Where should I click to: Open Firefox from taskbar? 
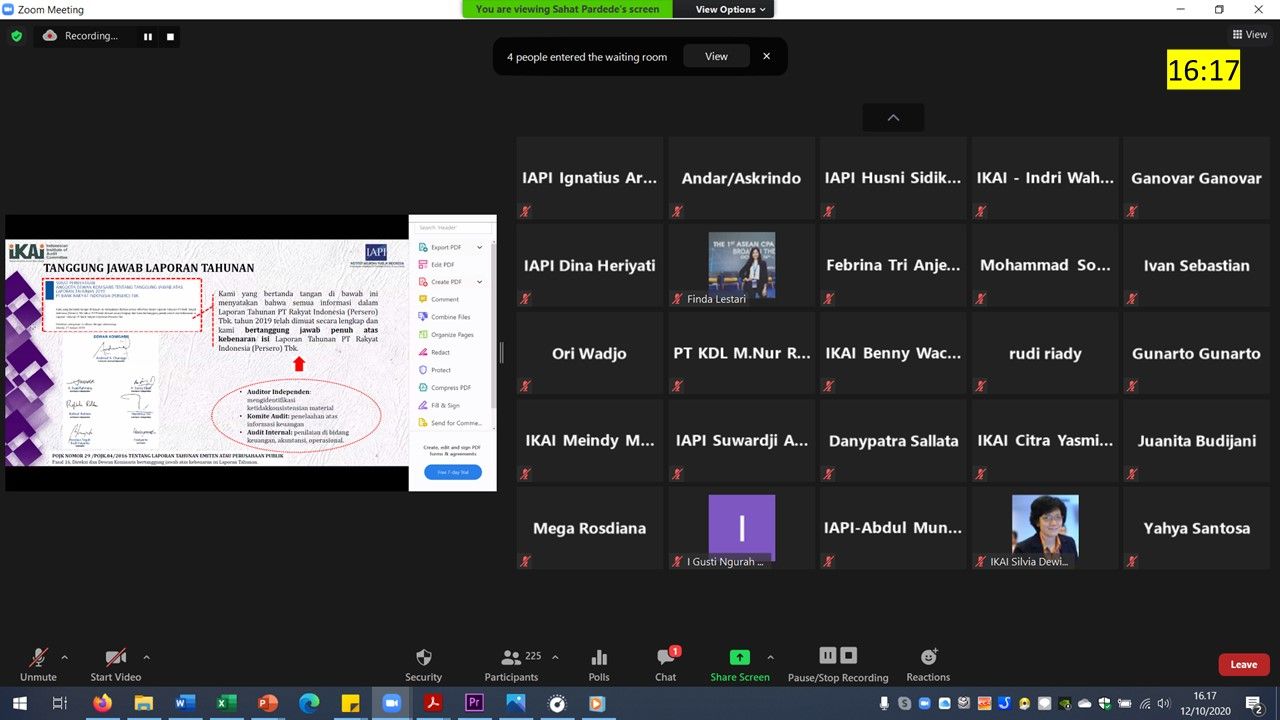pyautogui.click(x=102, y=703)
